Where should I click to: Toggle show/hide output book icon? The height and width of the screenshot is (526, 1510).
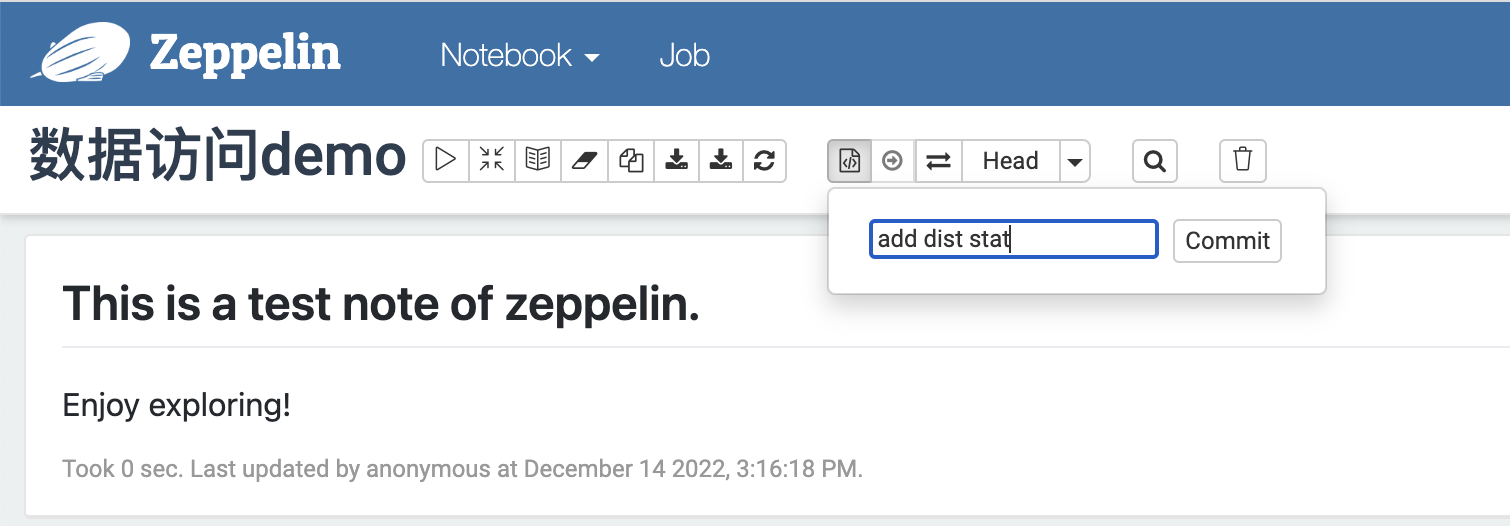tap(538, 160)
